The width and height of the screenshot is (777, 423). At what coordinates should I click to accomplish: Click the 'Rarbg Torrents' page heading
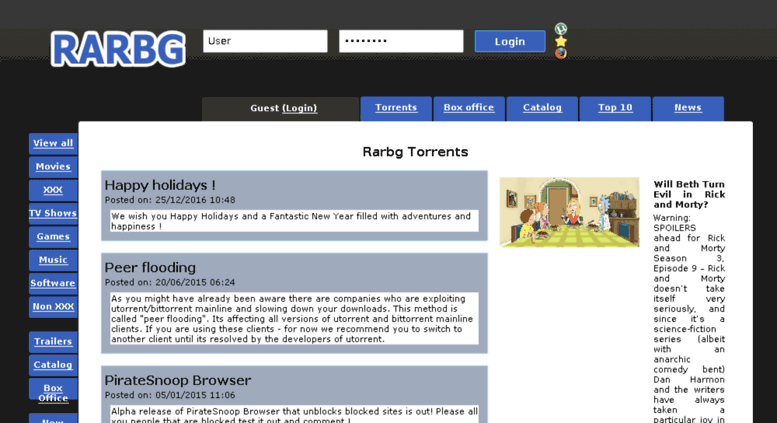point(415,152)
